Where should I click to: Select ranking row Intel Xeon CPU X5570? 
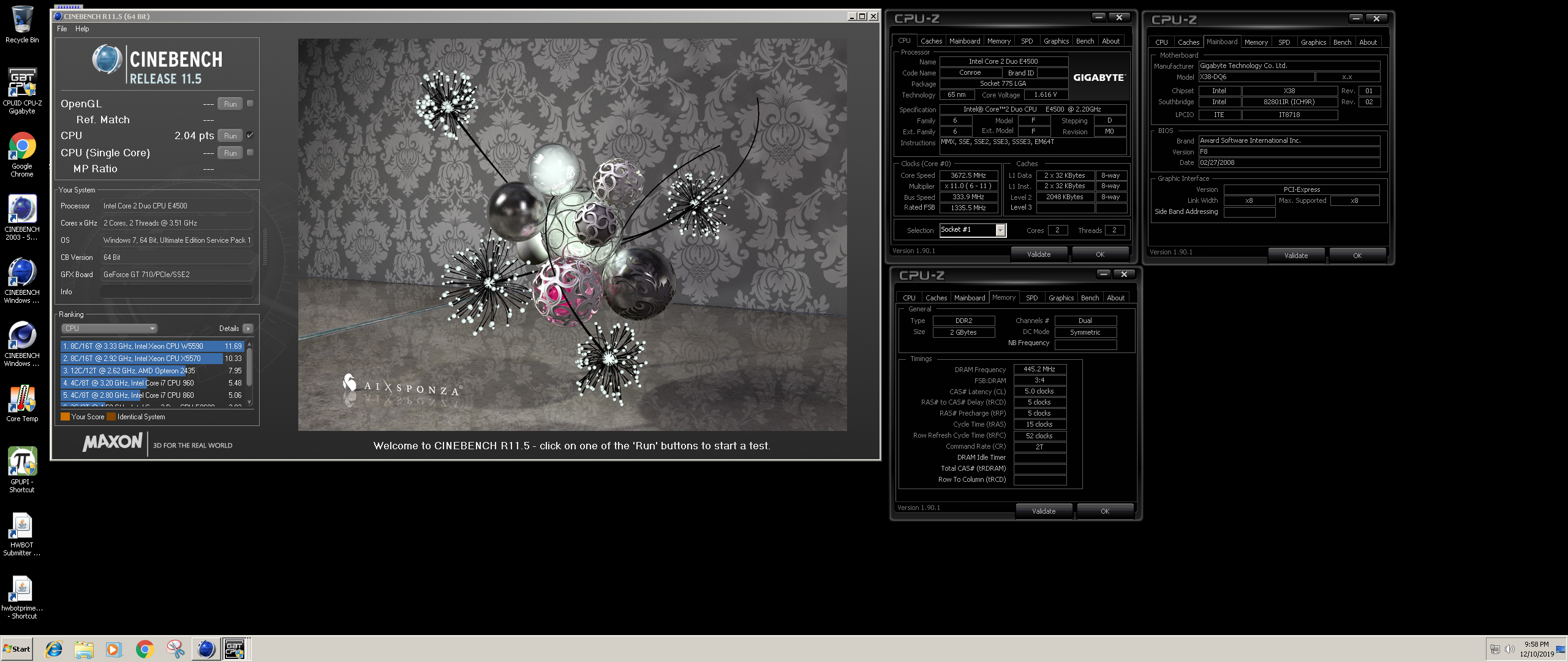click(x=153, y=359)
